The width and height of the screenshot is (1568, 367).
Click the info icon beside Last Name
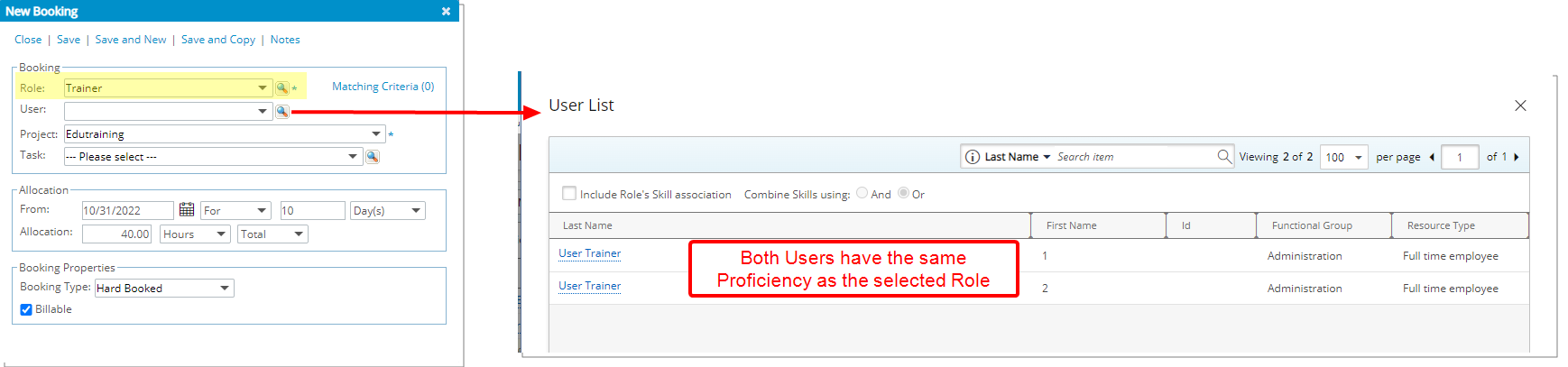973,157
